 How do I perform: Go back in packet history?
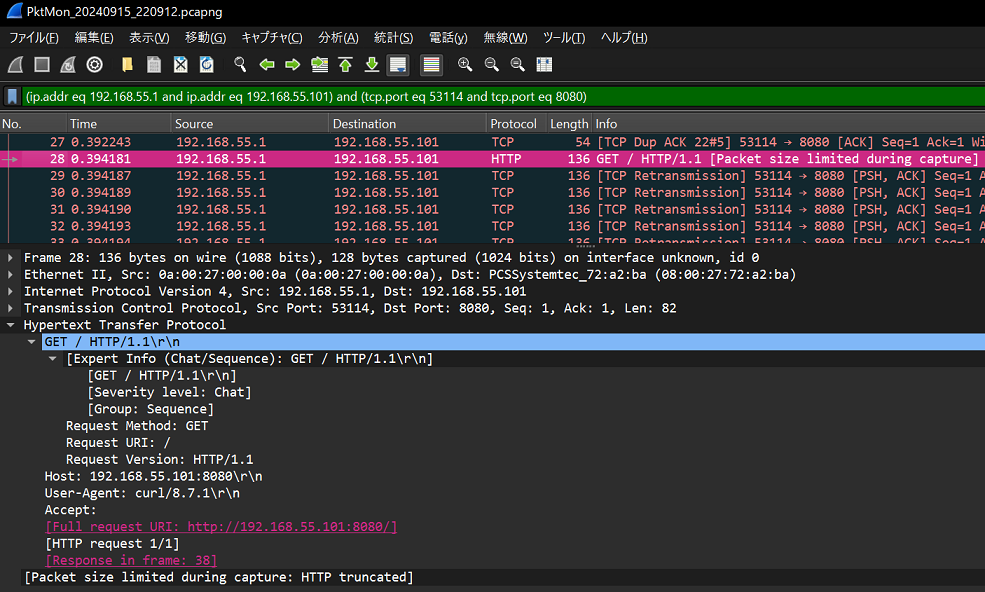[x=267, y=65]
